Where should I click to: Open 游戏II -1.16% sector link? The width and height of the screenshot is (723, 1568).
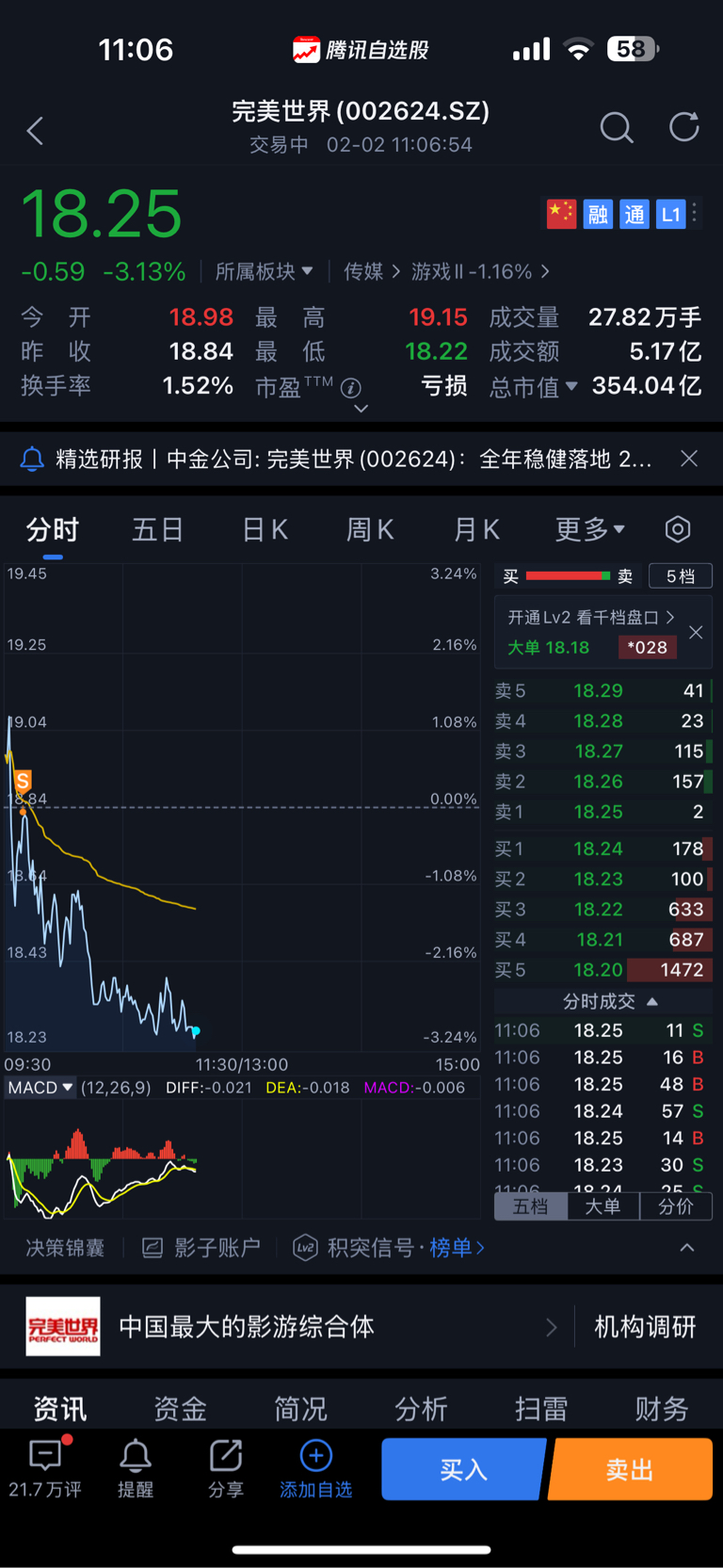tap(480, 271)
